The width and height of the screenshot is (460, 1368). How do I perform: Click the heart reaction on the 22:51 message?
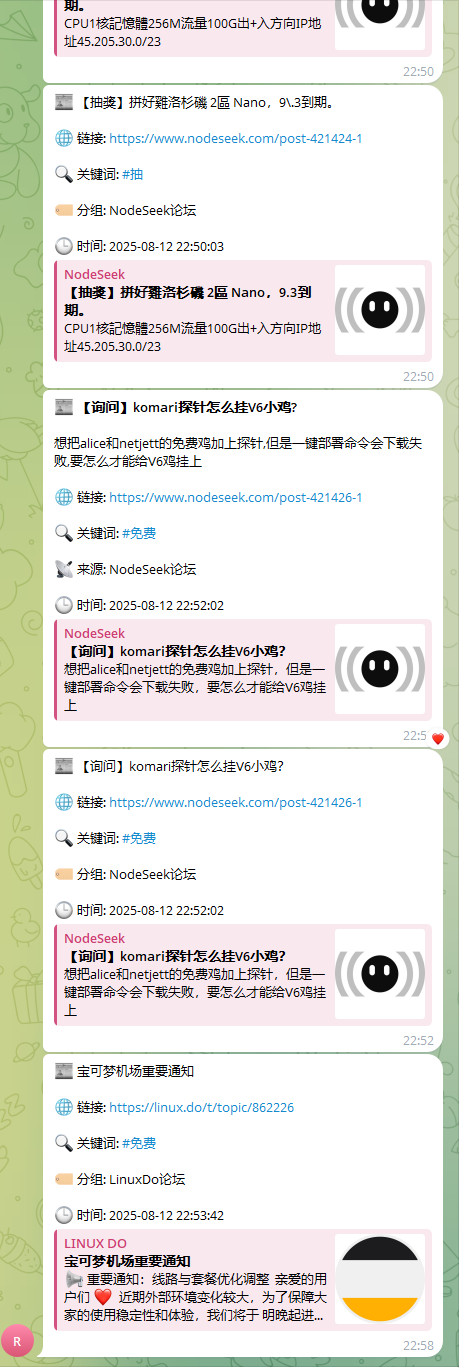tap(437, 738)
